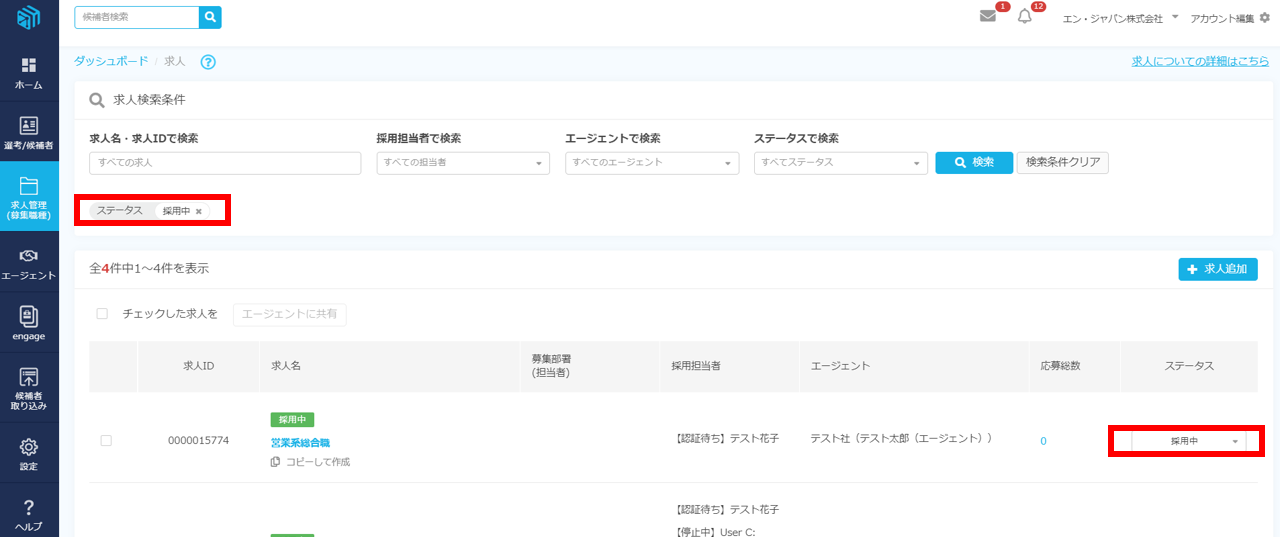Image resolution: width=1280 pixels, height=537 pixels.
Task: Click the help question mark beside breadcrumb
Action: (208, 62)
